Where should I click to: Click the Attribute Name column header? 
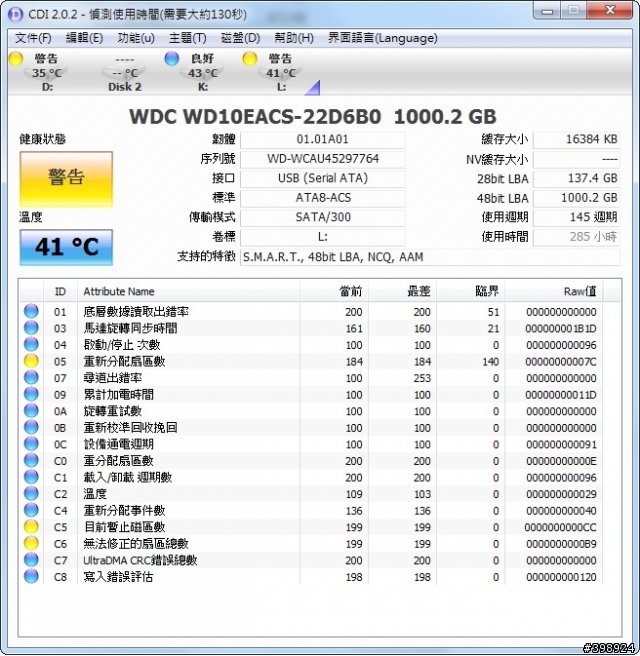pos(189,291)
